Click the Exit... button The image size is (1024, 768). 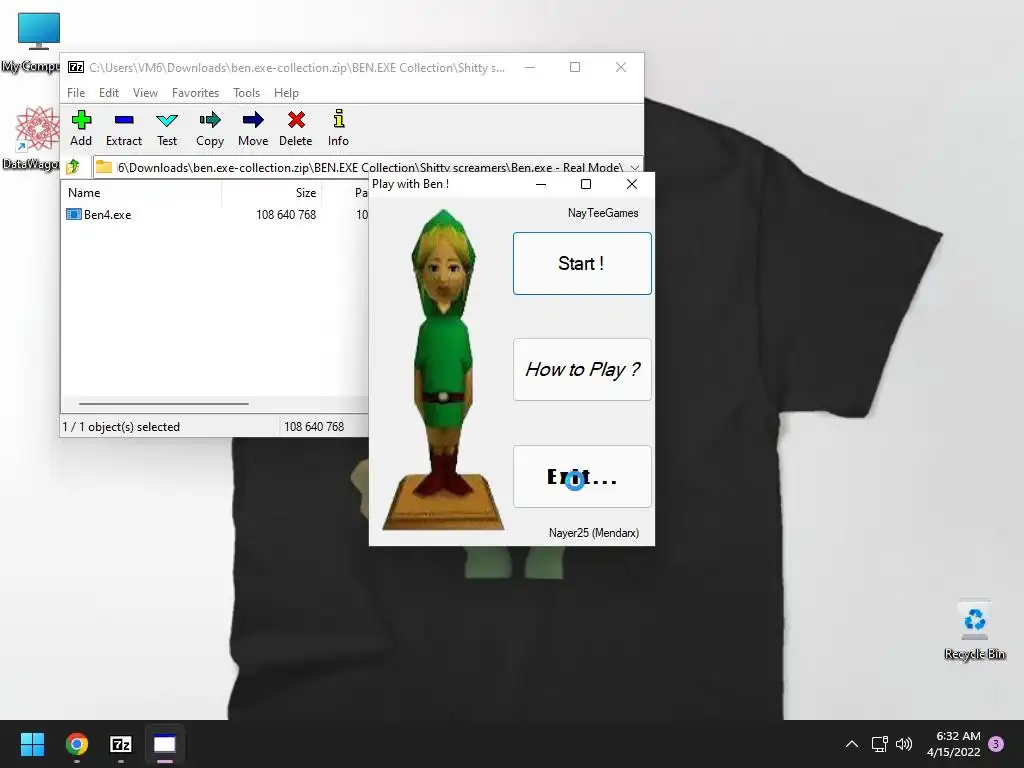point(582,477)
